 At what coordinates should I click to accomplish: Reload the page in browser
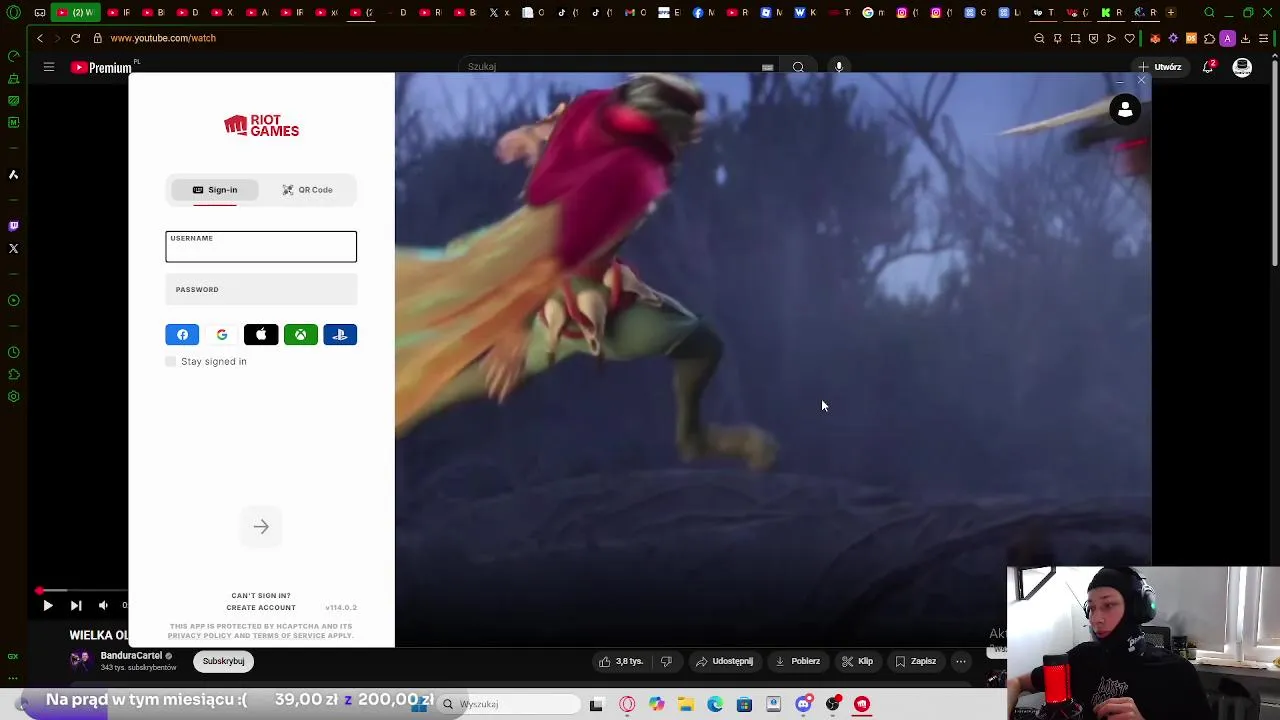coord(75,38)
